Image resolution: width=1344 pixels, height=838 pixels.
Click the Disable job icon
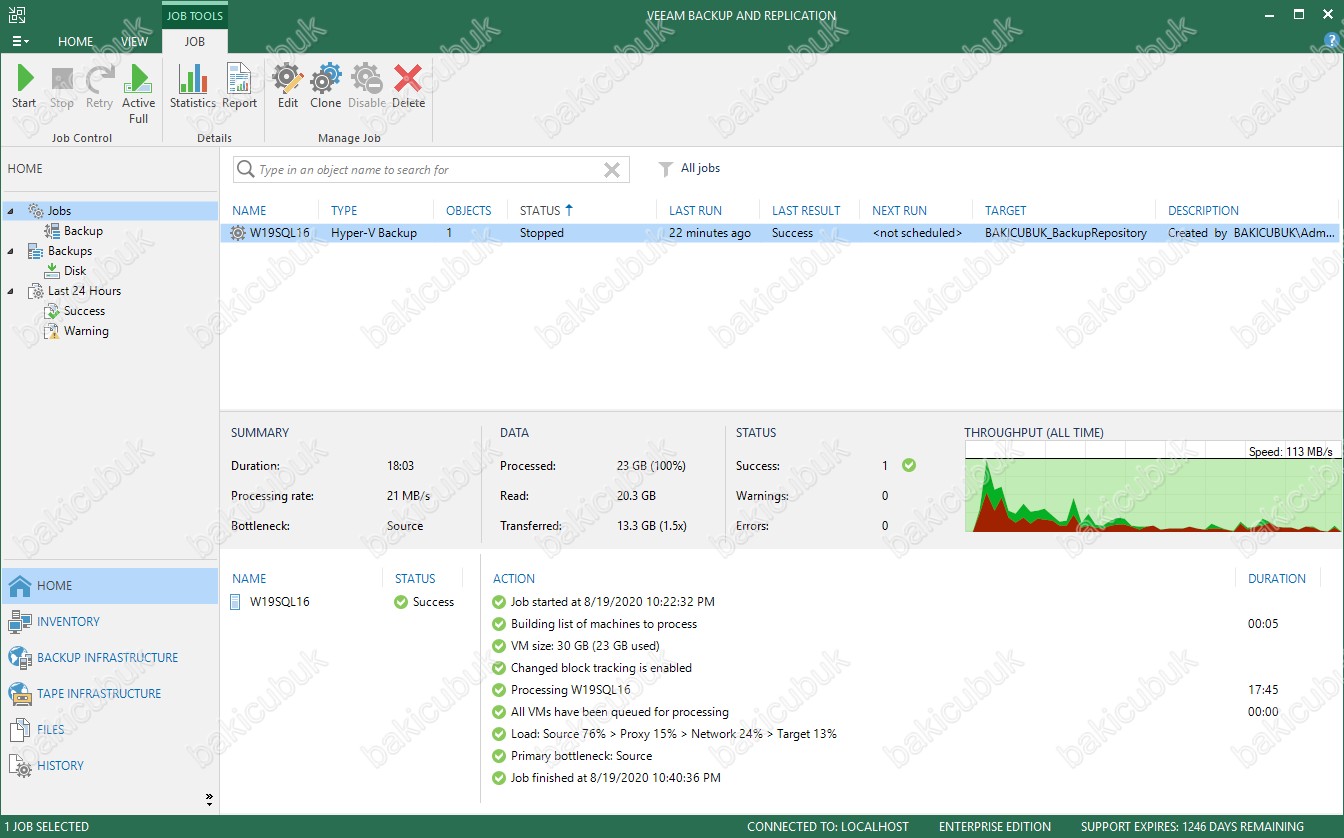coord(367,86)
